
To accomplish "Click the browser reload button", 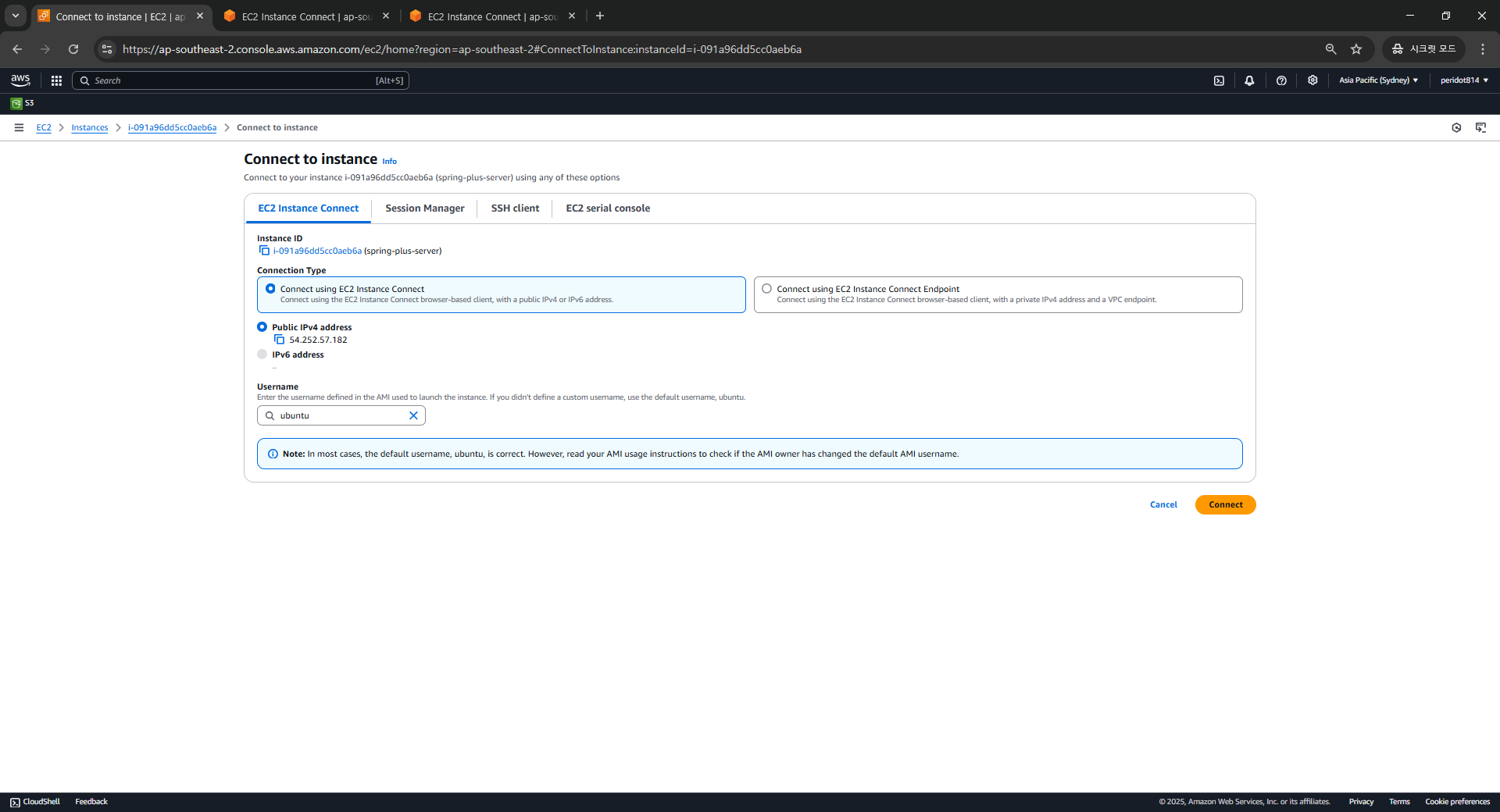I will (73, 49).
